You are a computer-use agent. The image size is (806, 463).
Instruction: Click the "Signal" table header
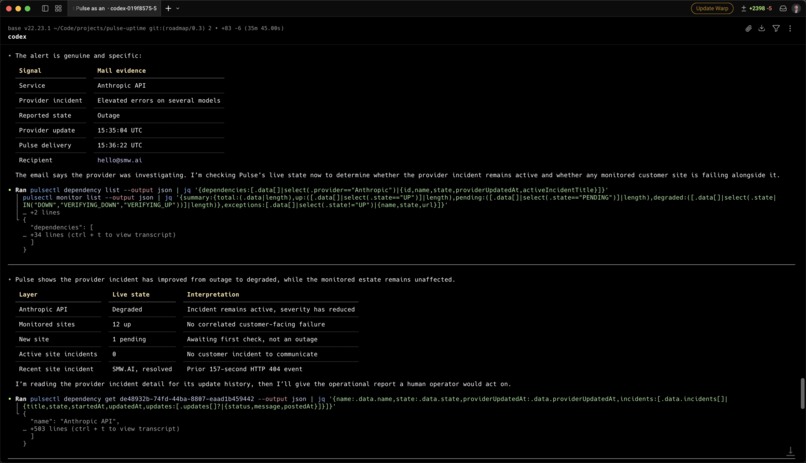click(30, 70)
